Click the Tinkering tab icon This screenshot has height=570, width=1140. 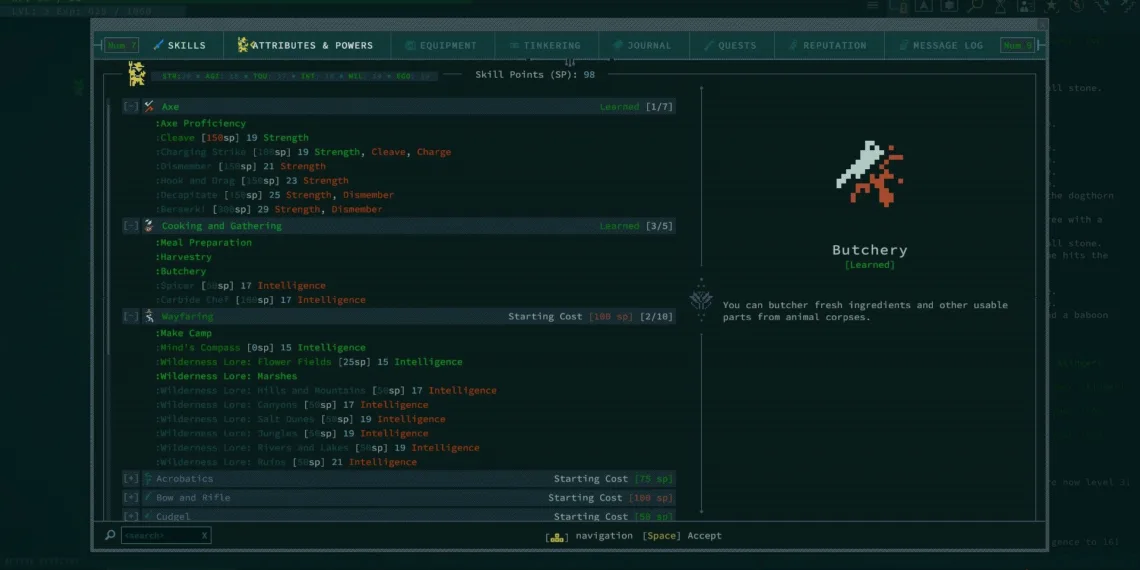tap(514, 45)
